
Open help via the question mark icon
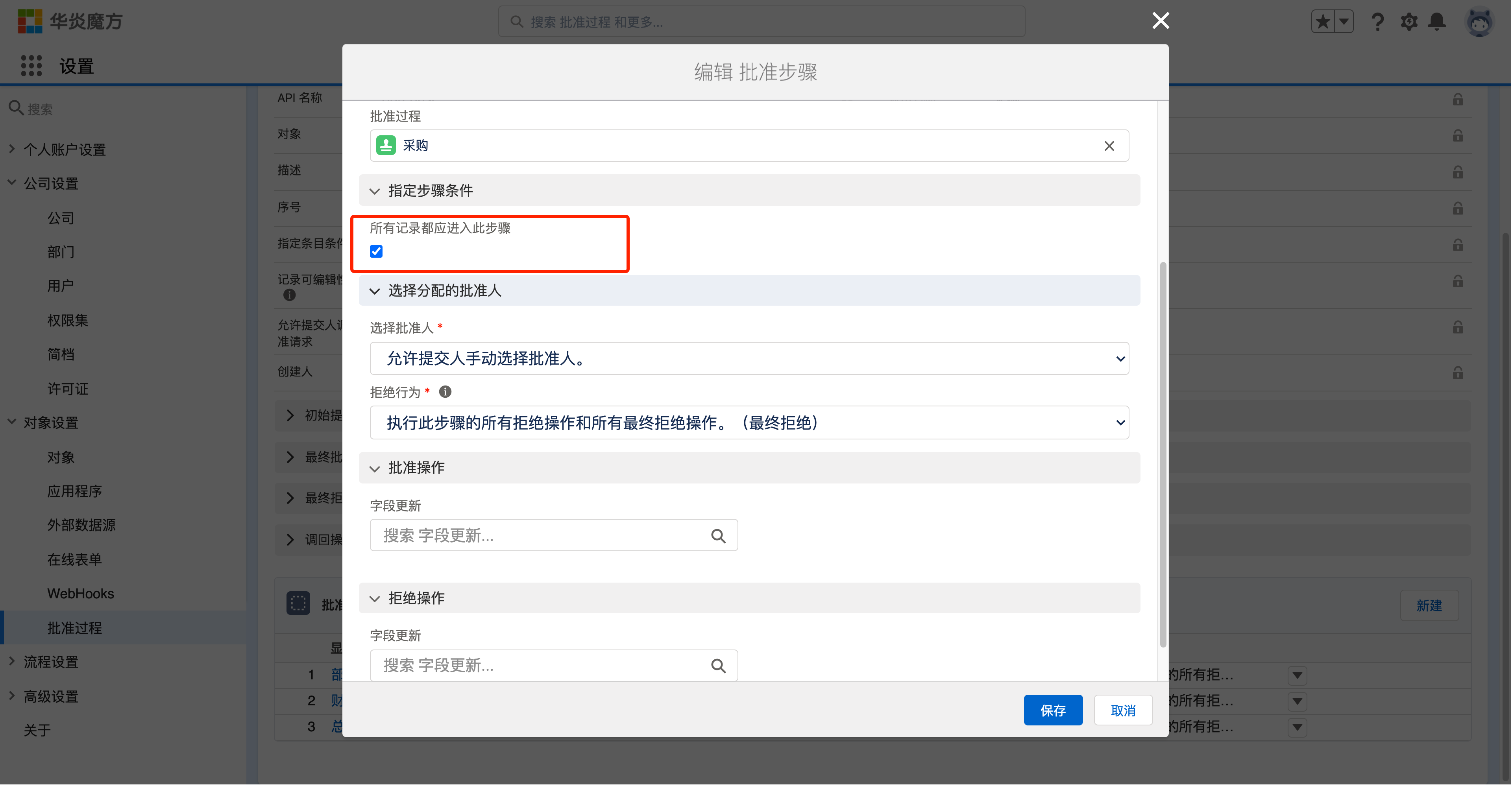pyautogui.click(x=1377, y=21)
